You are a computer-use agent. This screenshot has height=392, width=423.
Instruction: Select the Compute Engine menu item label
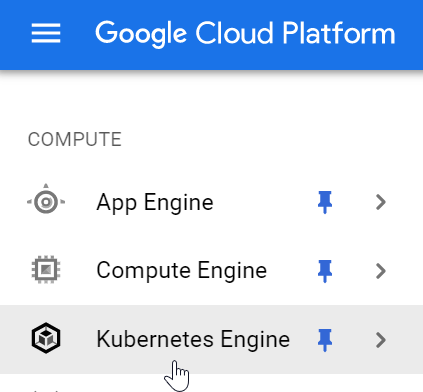[x=182, y=270]
